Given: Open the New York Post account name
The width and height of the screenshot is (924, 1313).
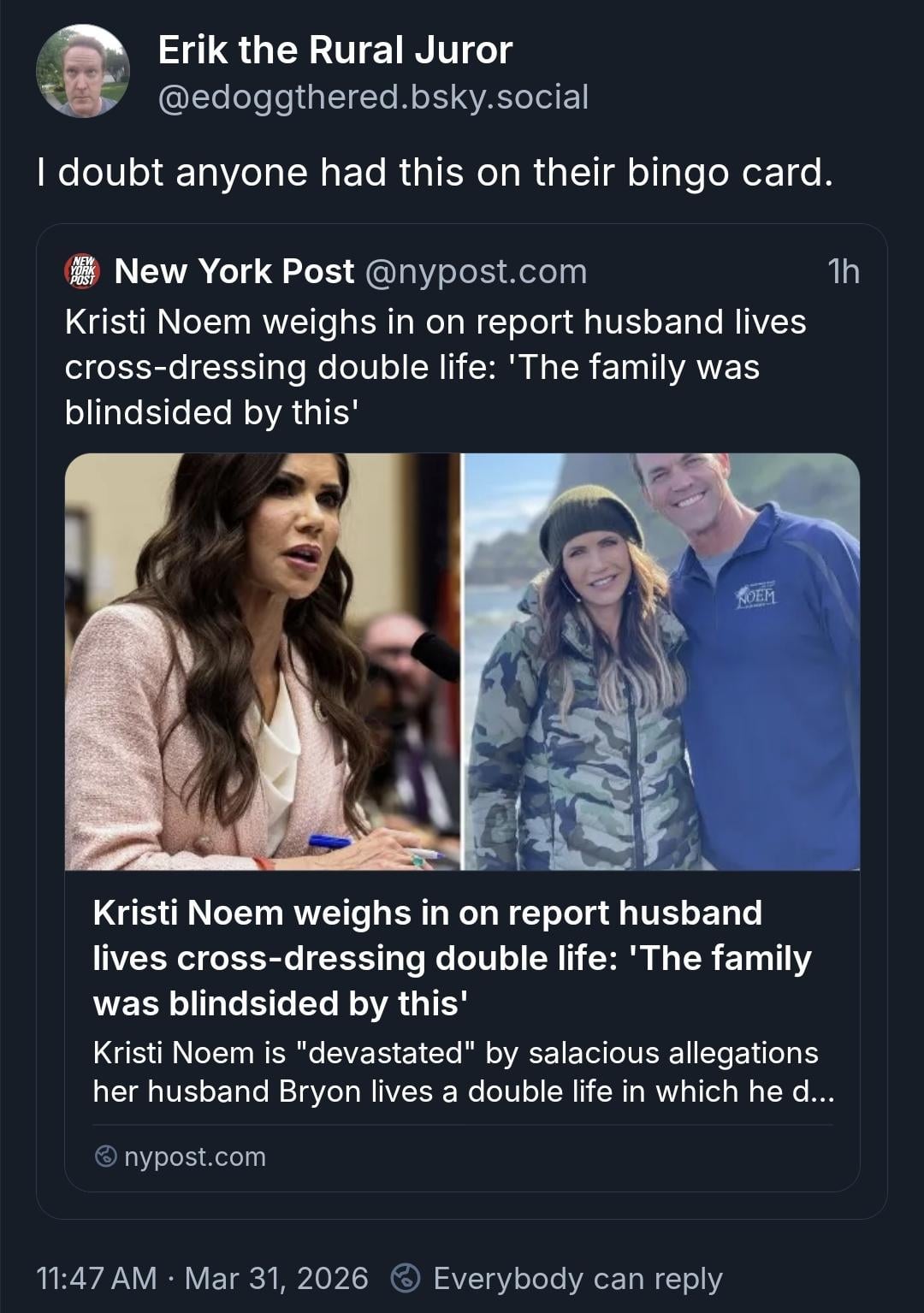Looking at the screenshot, I should [234, 271].
